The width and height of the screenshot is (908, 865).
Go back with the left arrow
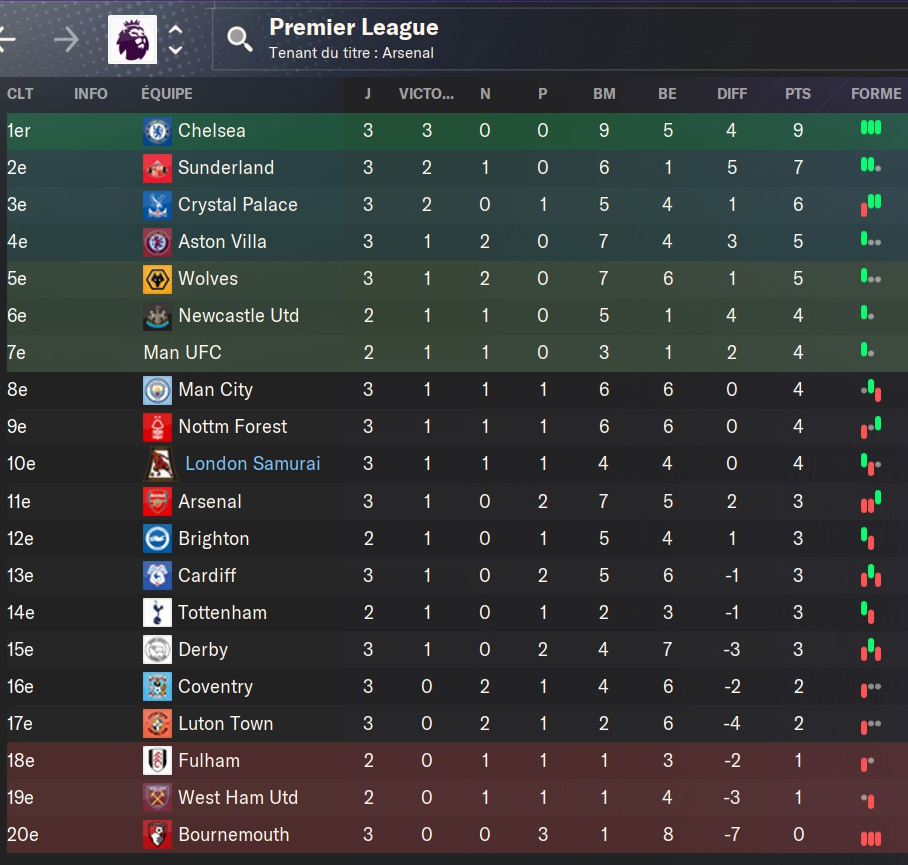7,39
